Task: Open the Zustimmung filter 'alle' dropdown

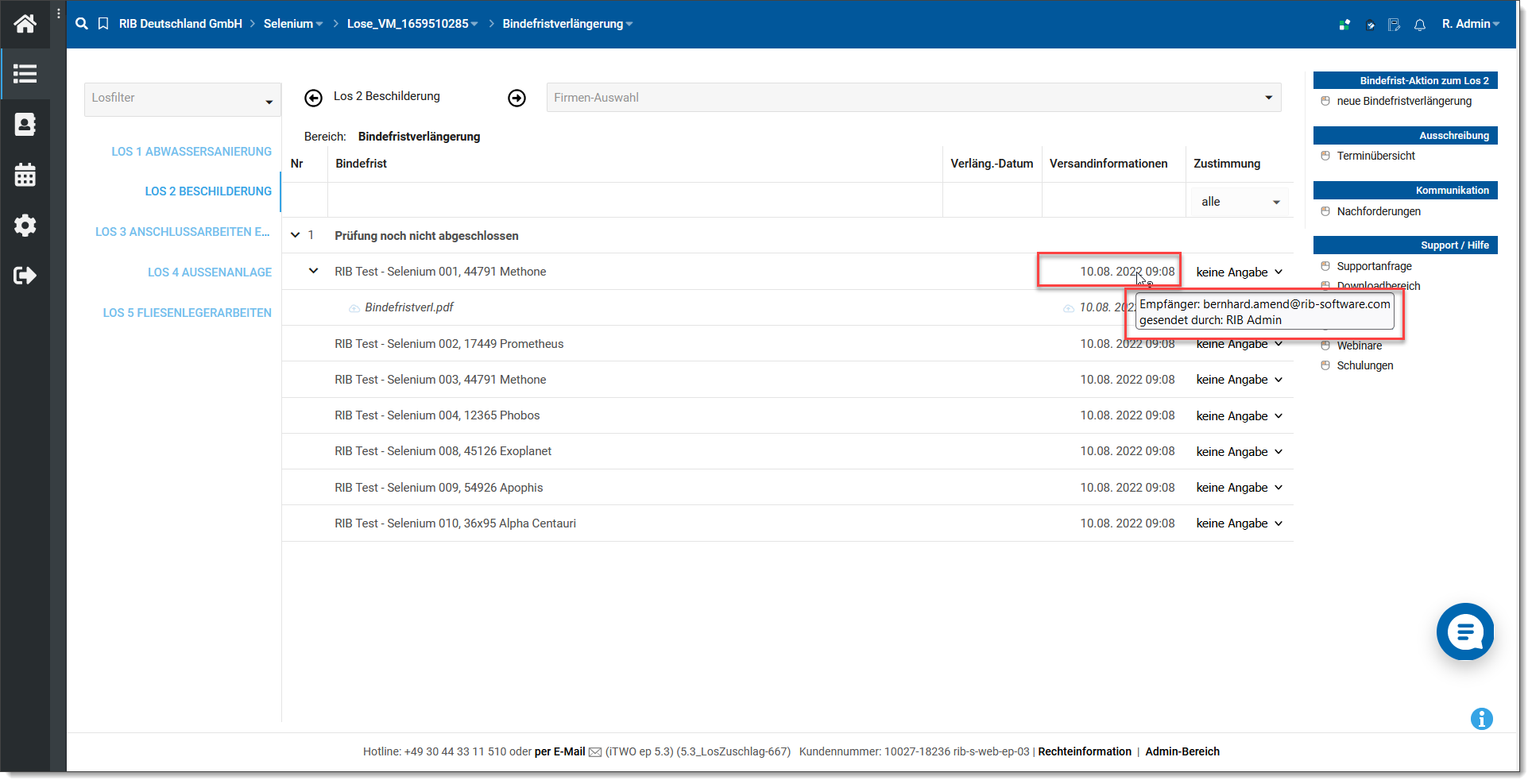Action: click(x=1240, y=202)
